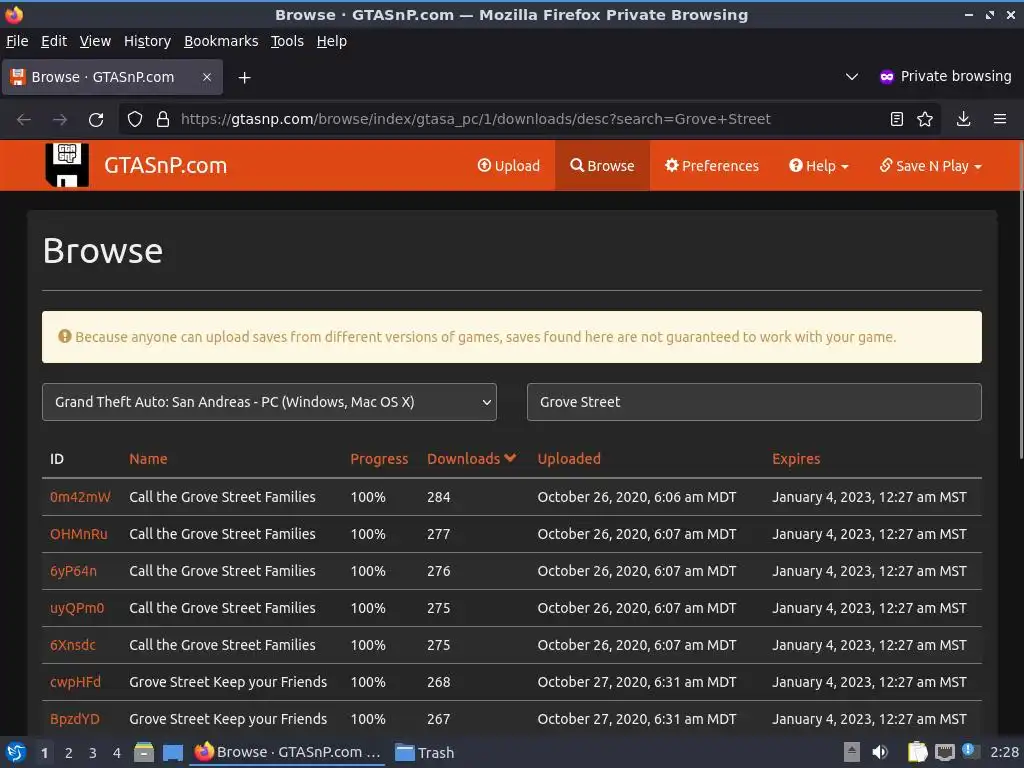This screenshot has width=1024, height=768.
Task: Click the site security padlock icon
Action: tap(163, 119)
